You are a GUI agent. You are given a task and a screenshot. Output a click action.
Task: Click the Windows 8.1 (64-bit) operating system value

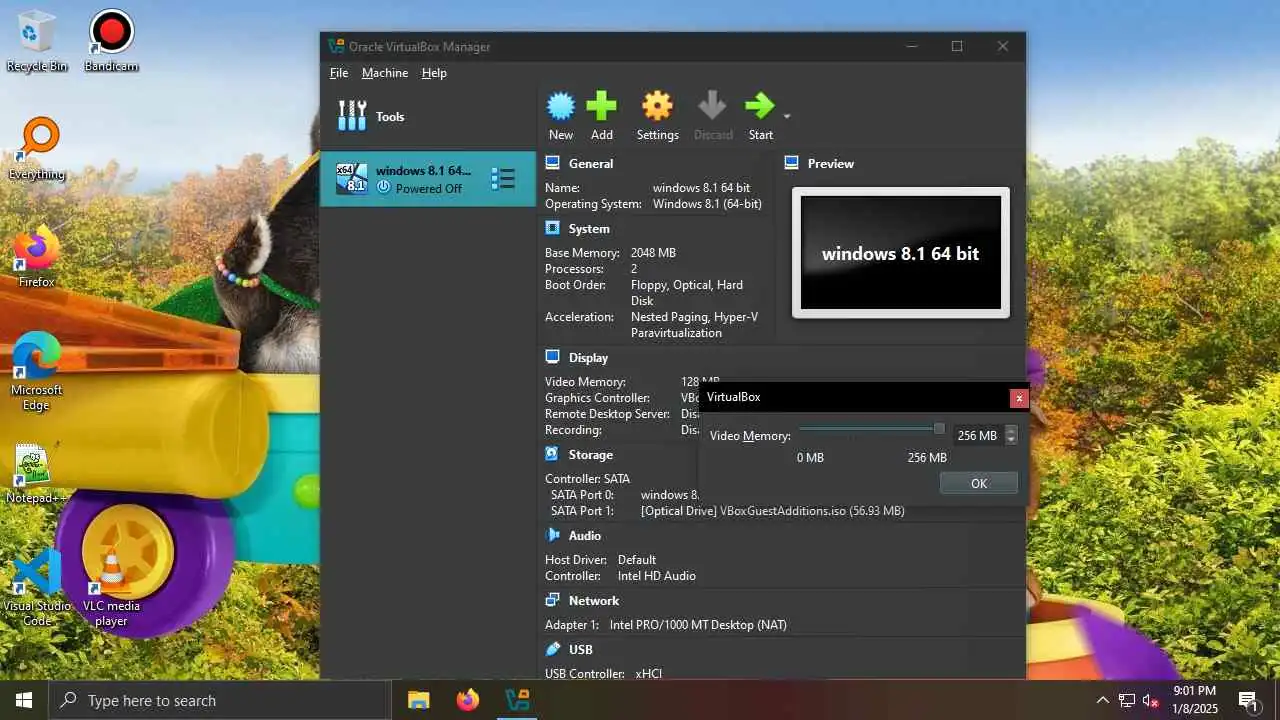coord(707,204)
